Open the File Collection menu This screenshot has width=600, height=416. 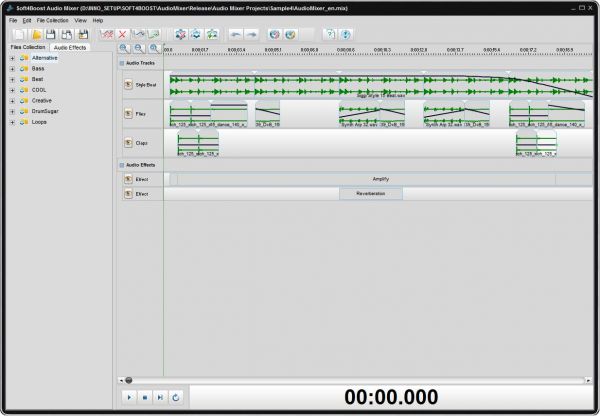[x=52, y=20]
